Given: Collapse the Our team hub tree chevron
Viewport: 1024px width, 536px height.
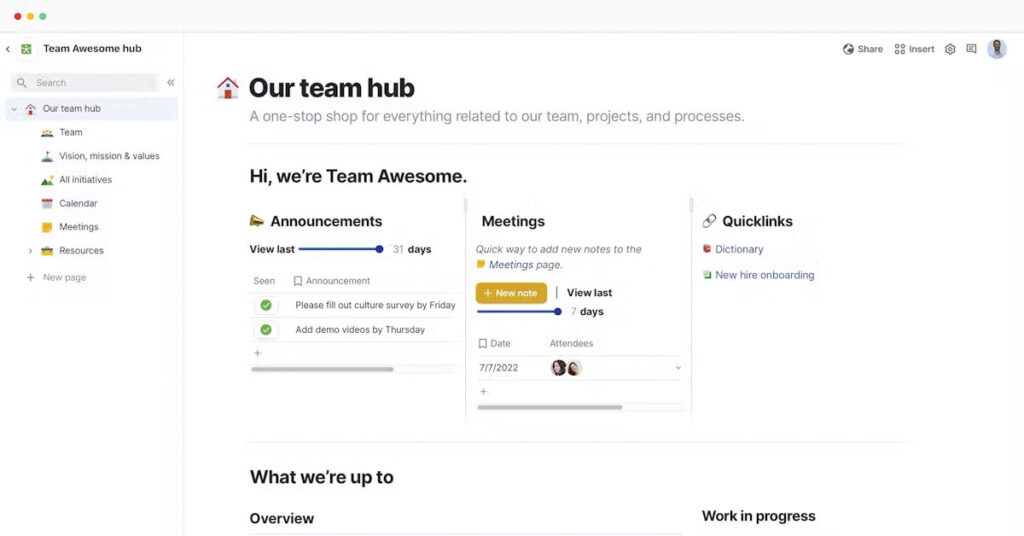Looking at the screenshot, I should [x=14, y=109].
